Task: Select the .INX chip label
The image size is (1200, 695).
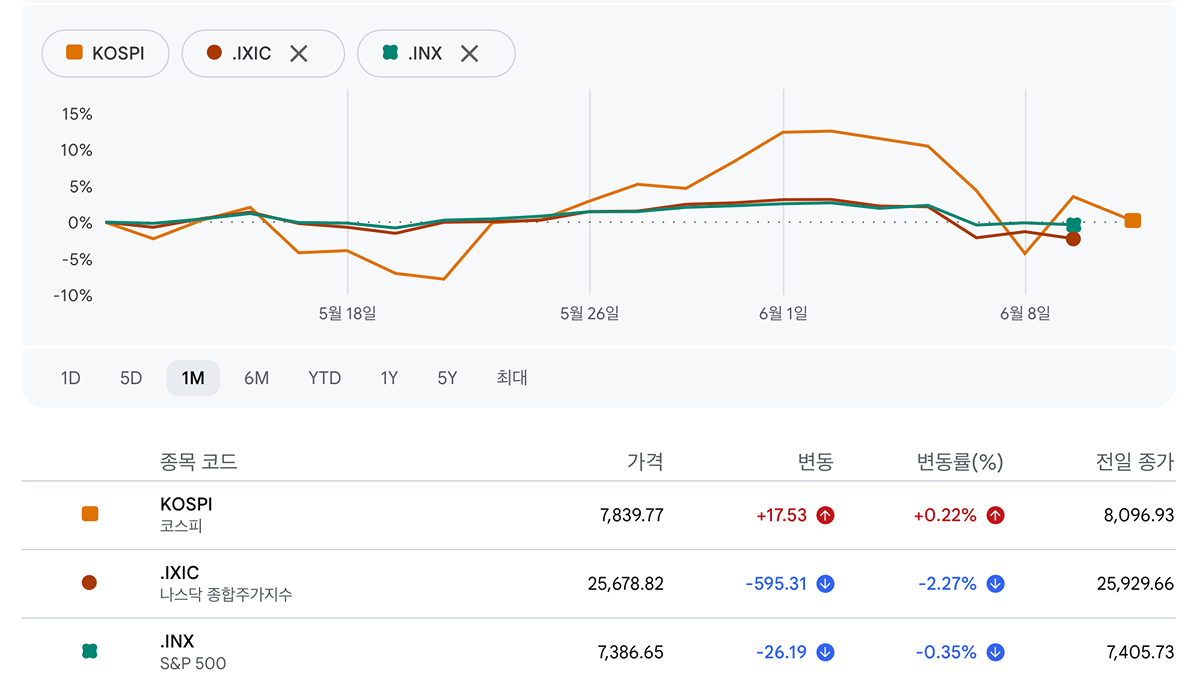Action: click(x=425, y=54)
